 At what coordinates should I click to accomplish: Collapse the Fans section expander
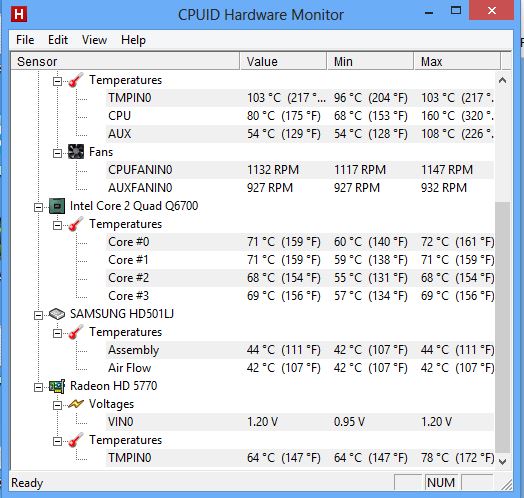(x=57, y=153)
